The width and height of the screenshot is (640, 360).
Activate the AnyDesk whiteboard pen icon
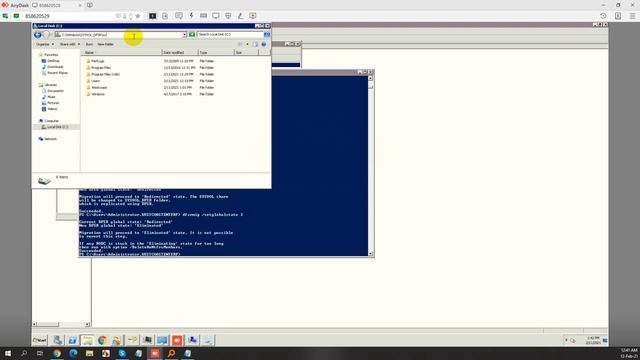click(240, 16)
